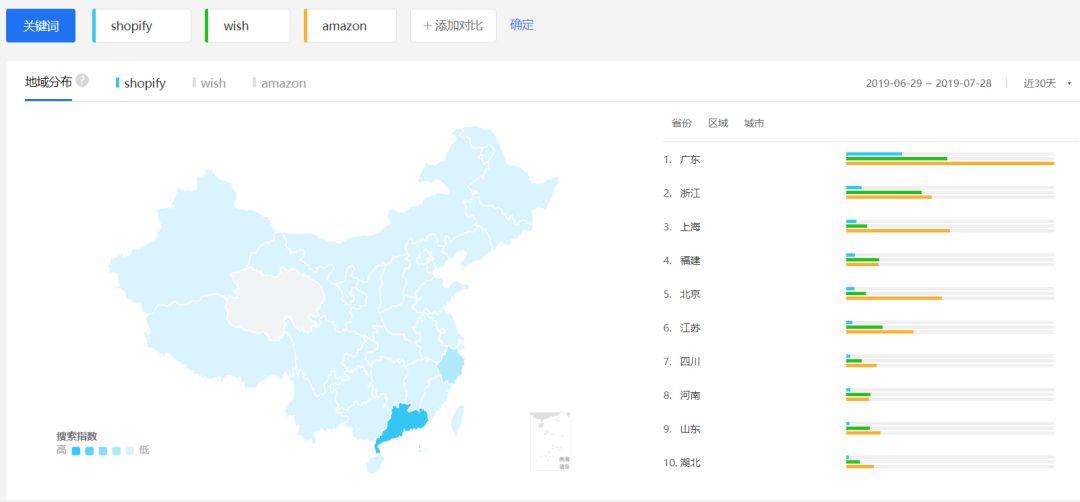Select the 北京 row in ranking
This screenshot has width=1080, height=502.
click(x=859, y=294)
